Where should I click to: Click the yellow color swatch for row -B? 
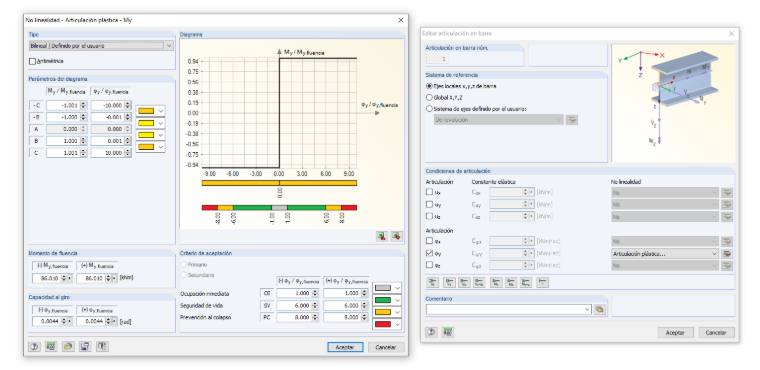coord(145,123)
